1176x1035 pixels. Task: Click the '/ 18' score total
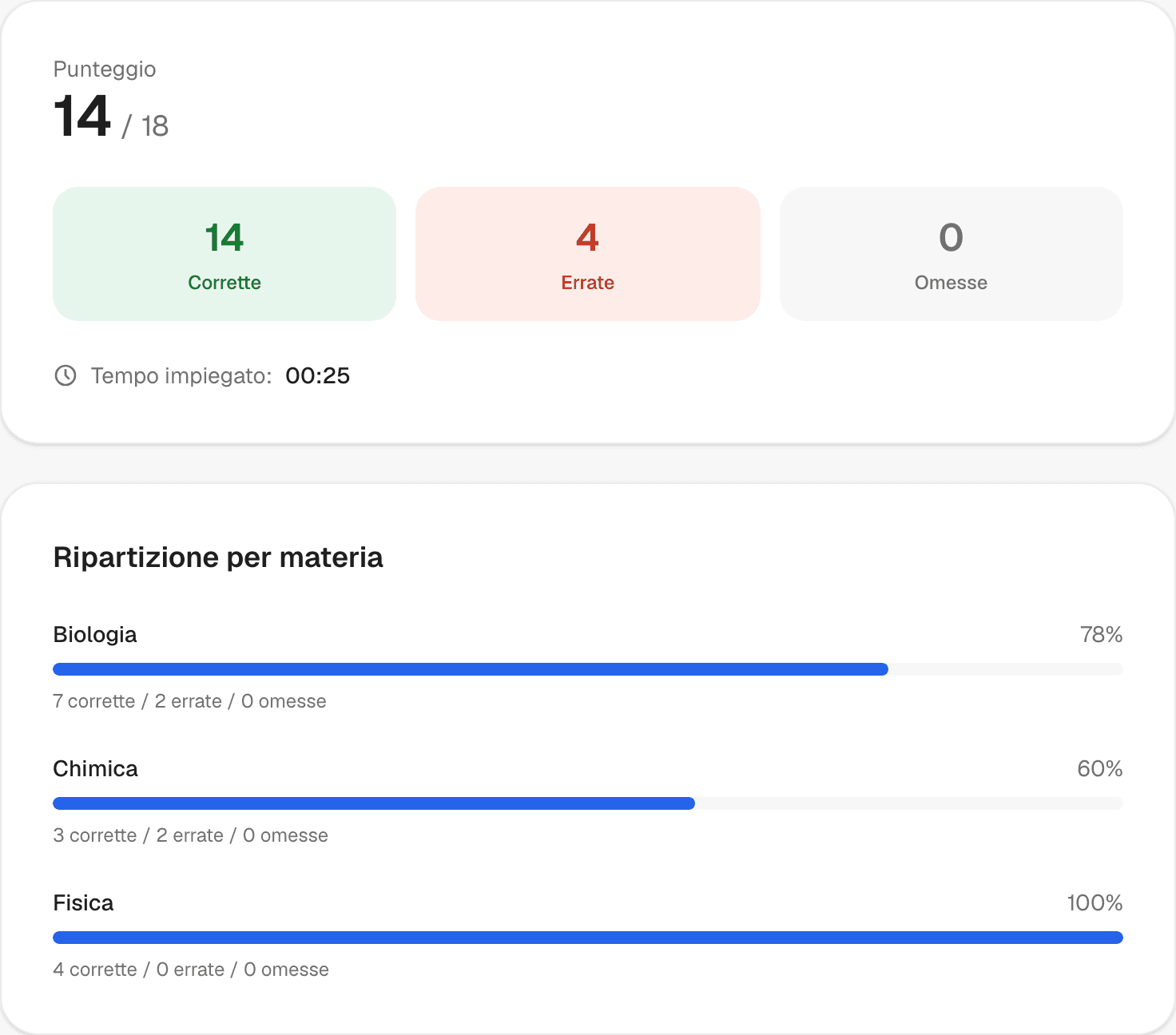click(x=145, y=126)
